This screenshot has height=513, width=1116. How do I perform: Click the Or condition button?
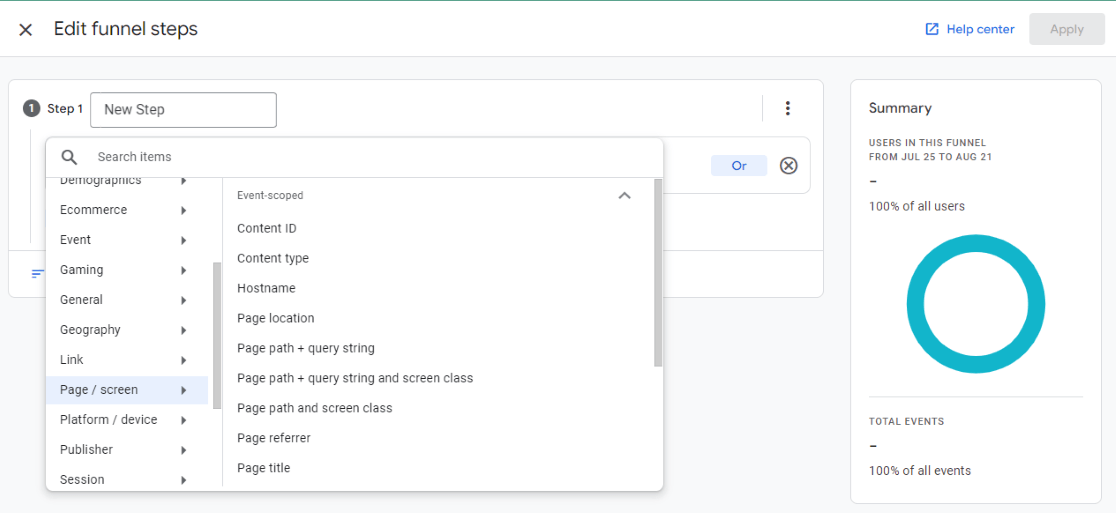(x=738, y=166)
